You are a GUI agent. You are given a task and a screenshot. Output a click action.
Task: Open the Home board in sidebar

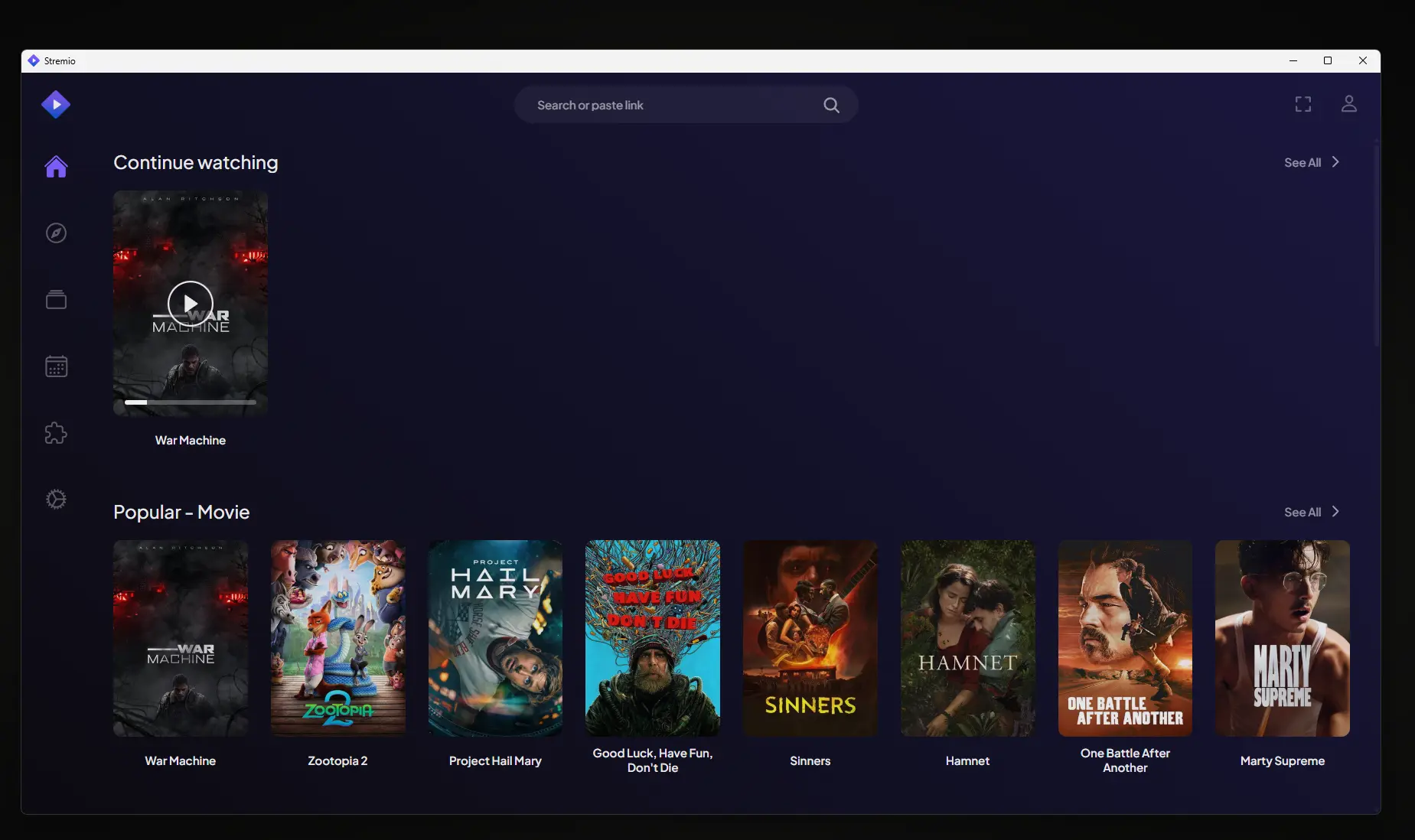coord(56,167)
